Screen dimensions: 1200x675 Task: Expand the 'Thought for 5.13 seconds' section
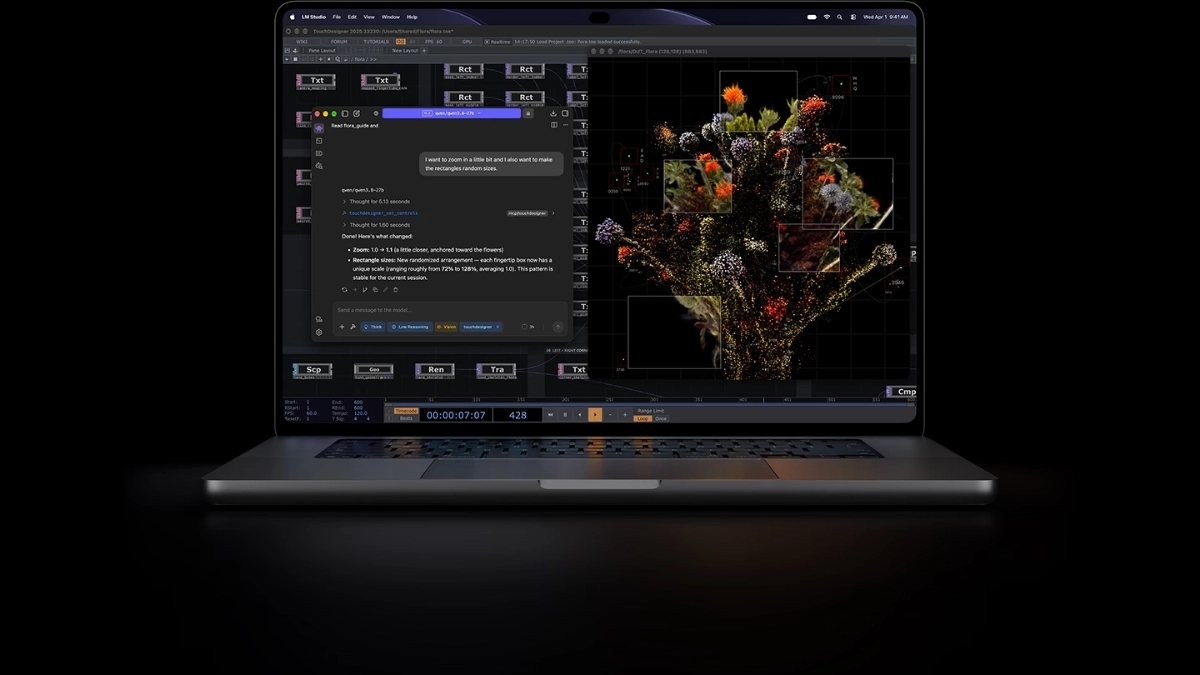(x=376, y=202)
